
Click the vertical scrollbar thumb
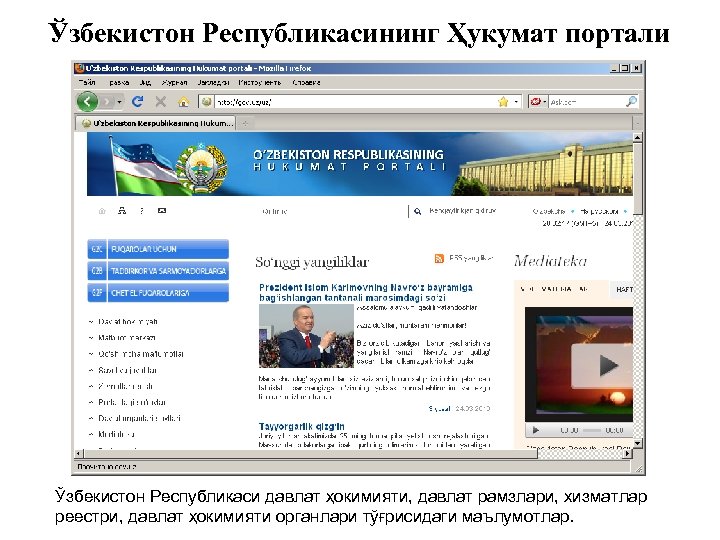(x=637, y=178)
